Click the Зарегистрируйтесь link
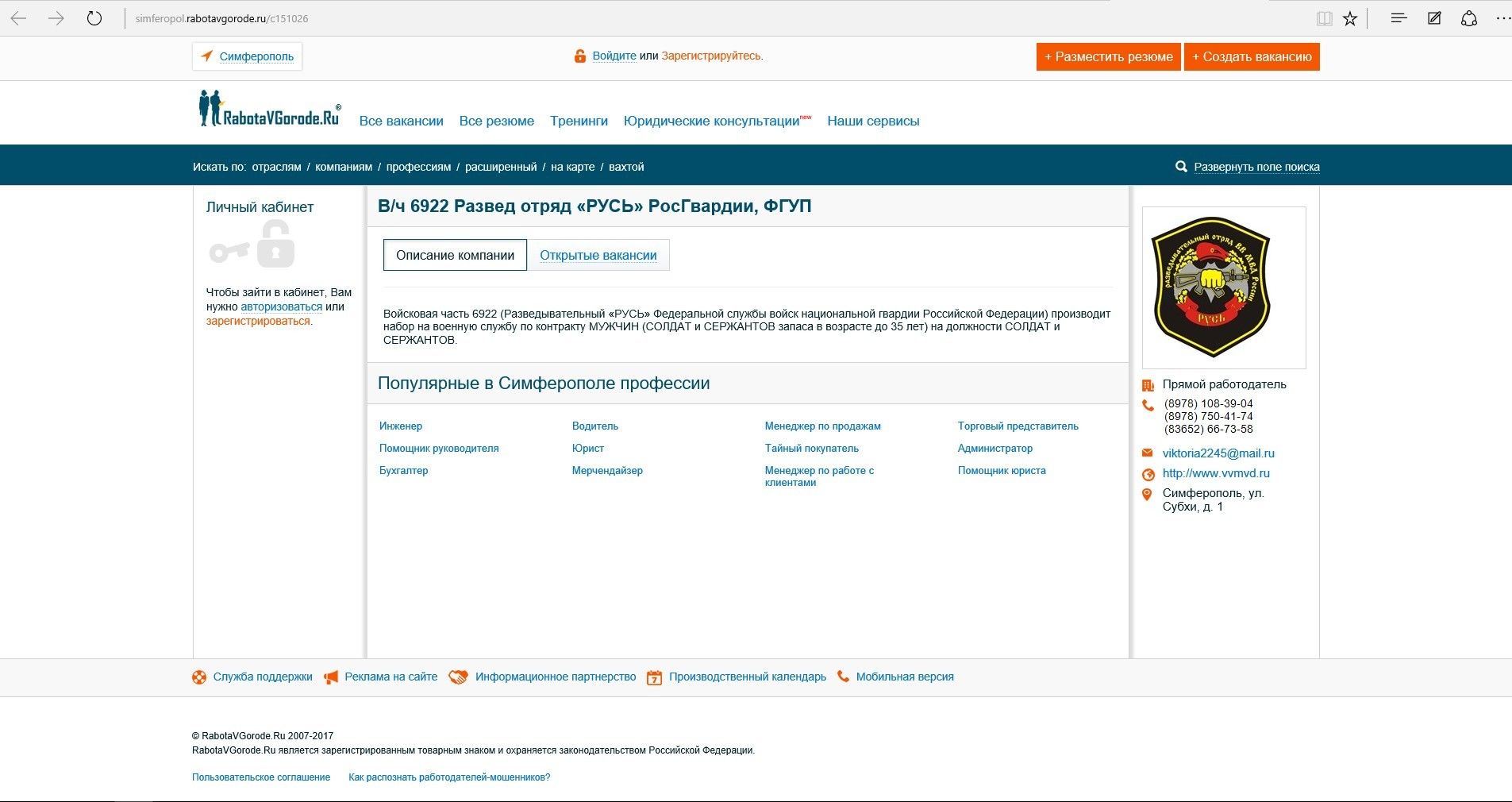Viewport: 1512px width, 802px height. [x=710, y=56]
